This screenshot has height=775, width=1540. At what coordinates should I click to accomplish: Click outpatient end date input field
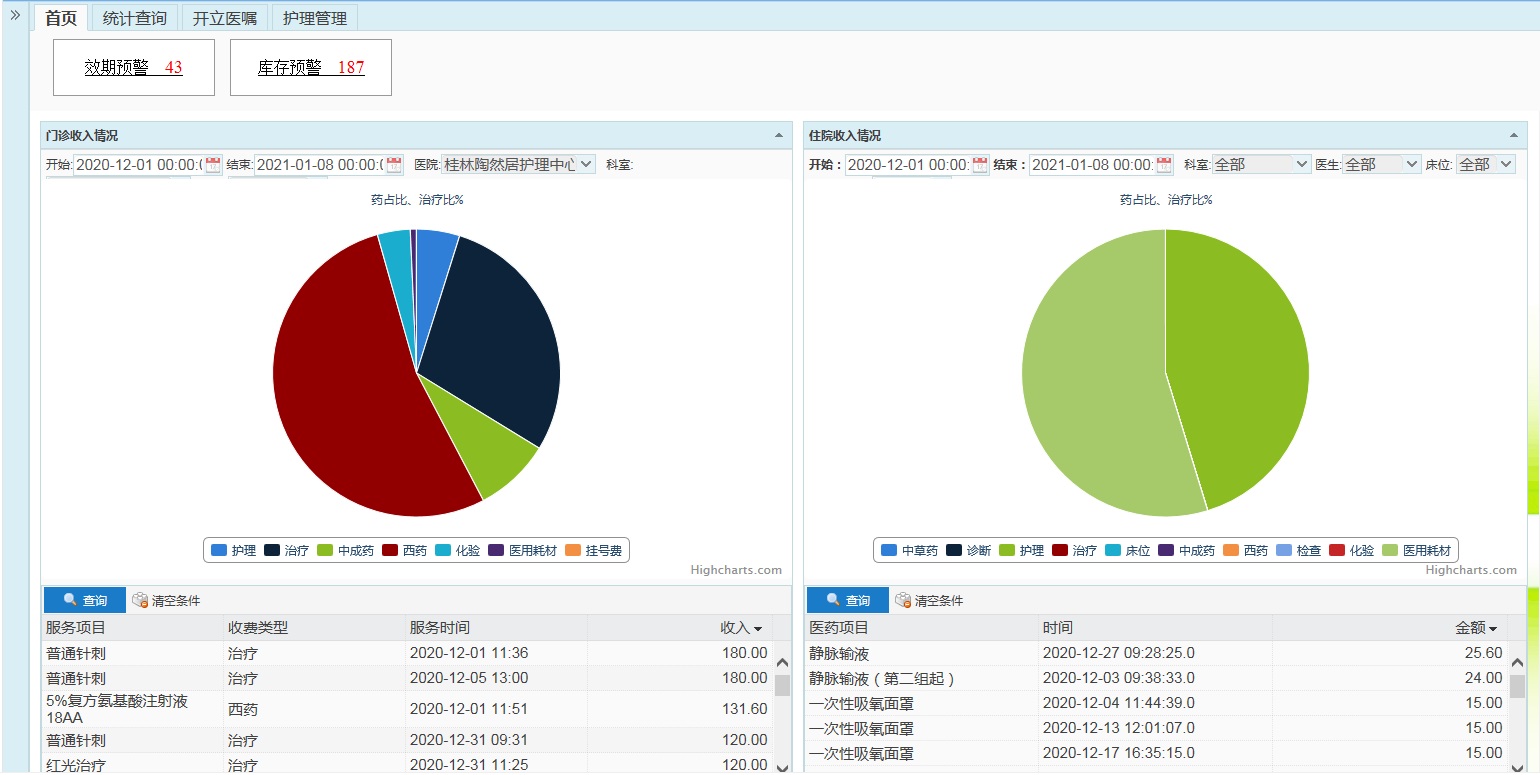click(x=319, y=165)
